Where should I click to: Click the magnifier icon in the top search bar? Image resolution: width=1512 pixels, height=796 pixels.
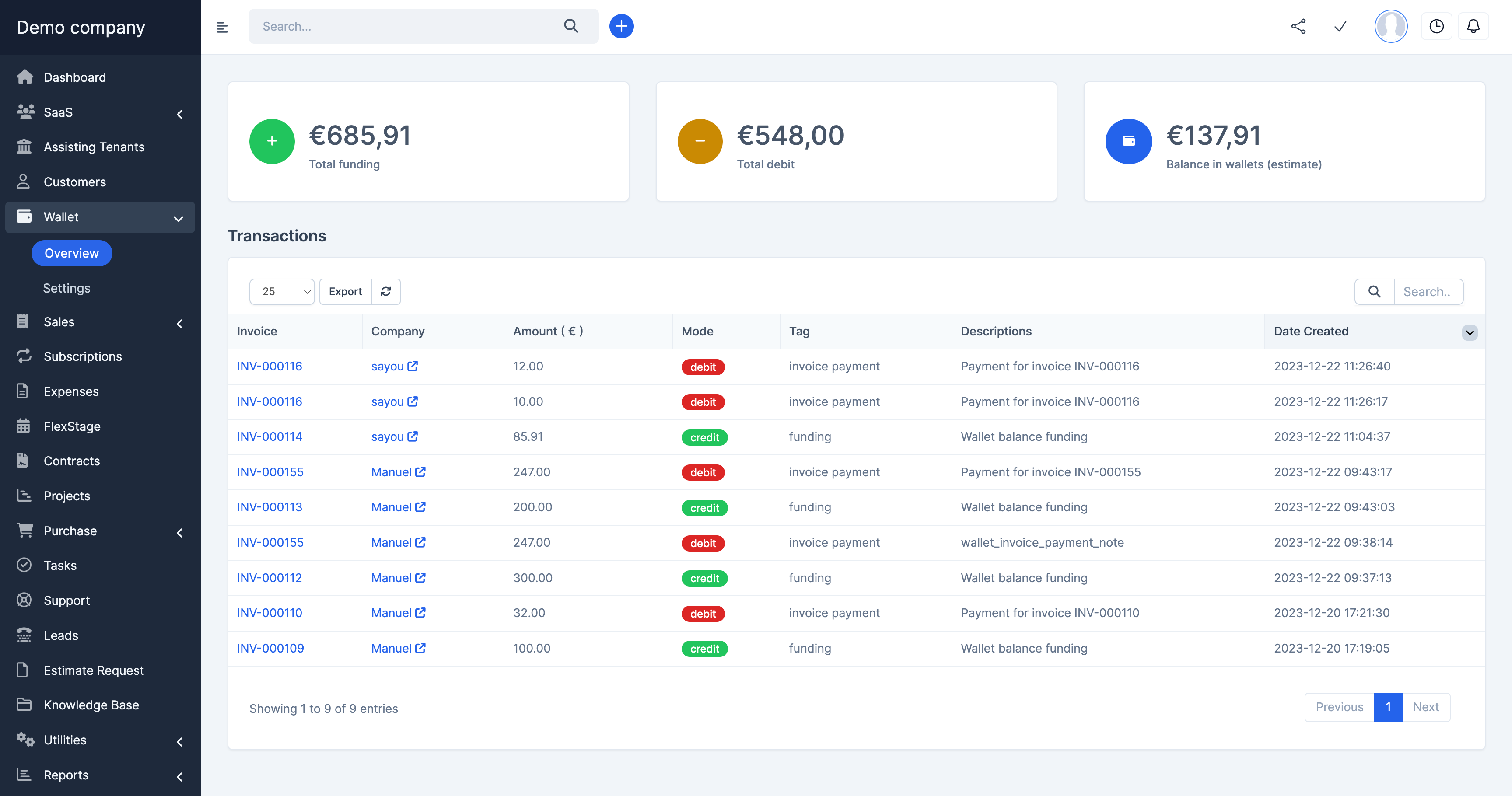tap(570, 26)
